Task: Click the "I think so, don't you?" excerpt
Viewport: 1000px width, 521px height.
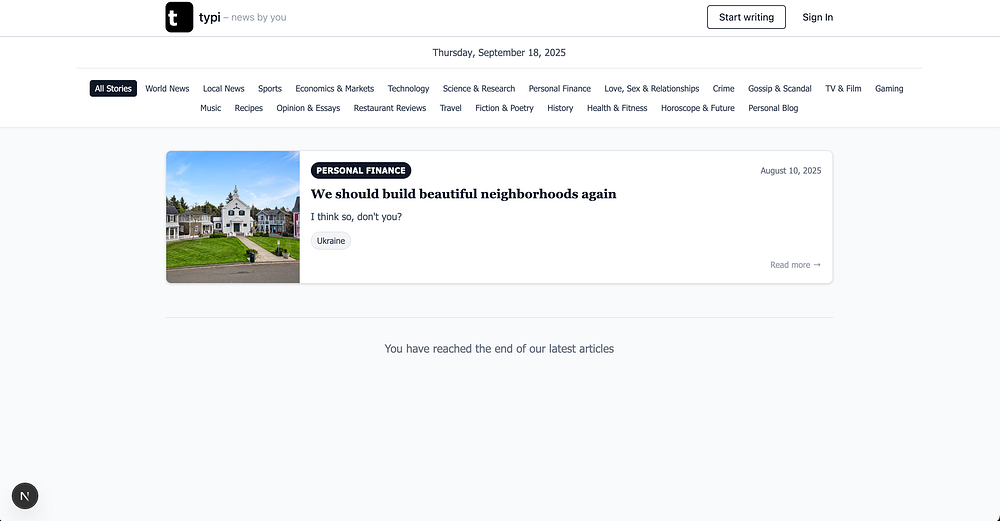Action: pyautogui.click(x=356, y=217)
